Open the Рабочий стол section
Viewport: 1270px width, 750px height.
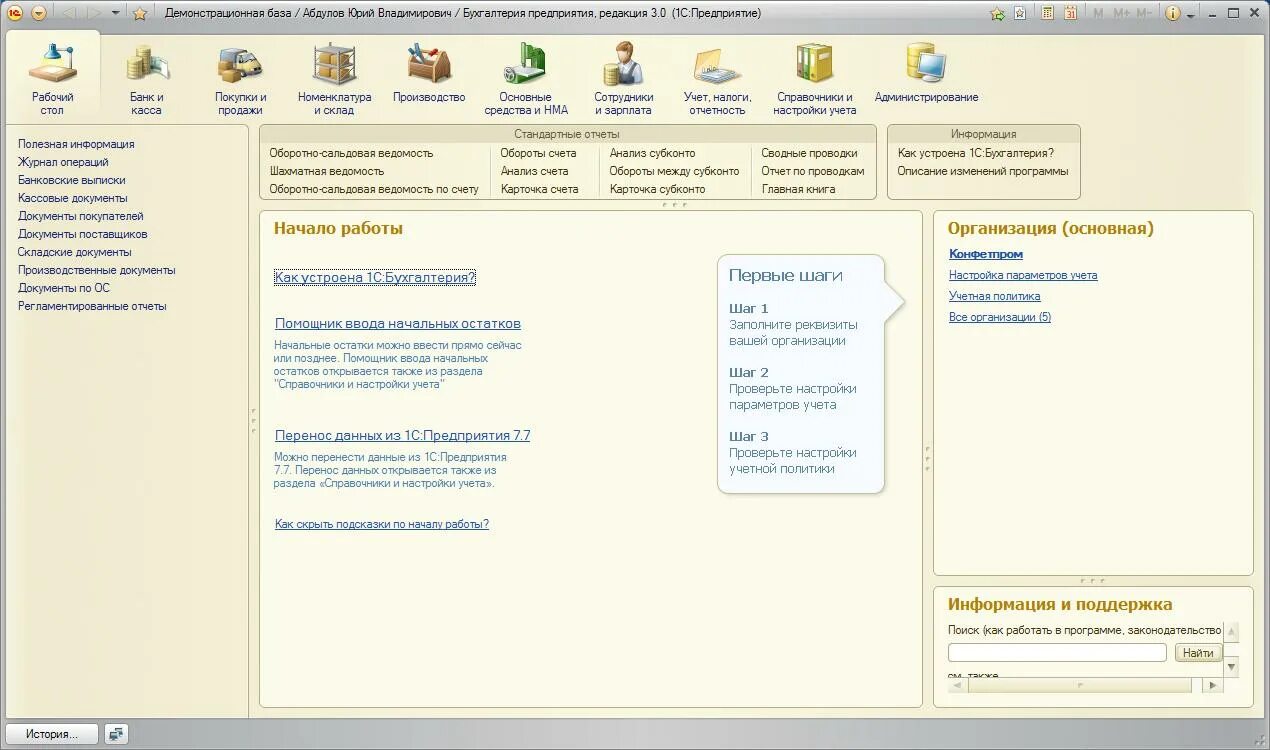52,78
